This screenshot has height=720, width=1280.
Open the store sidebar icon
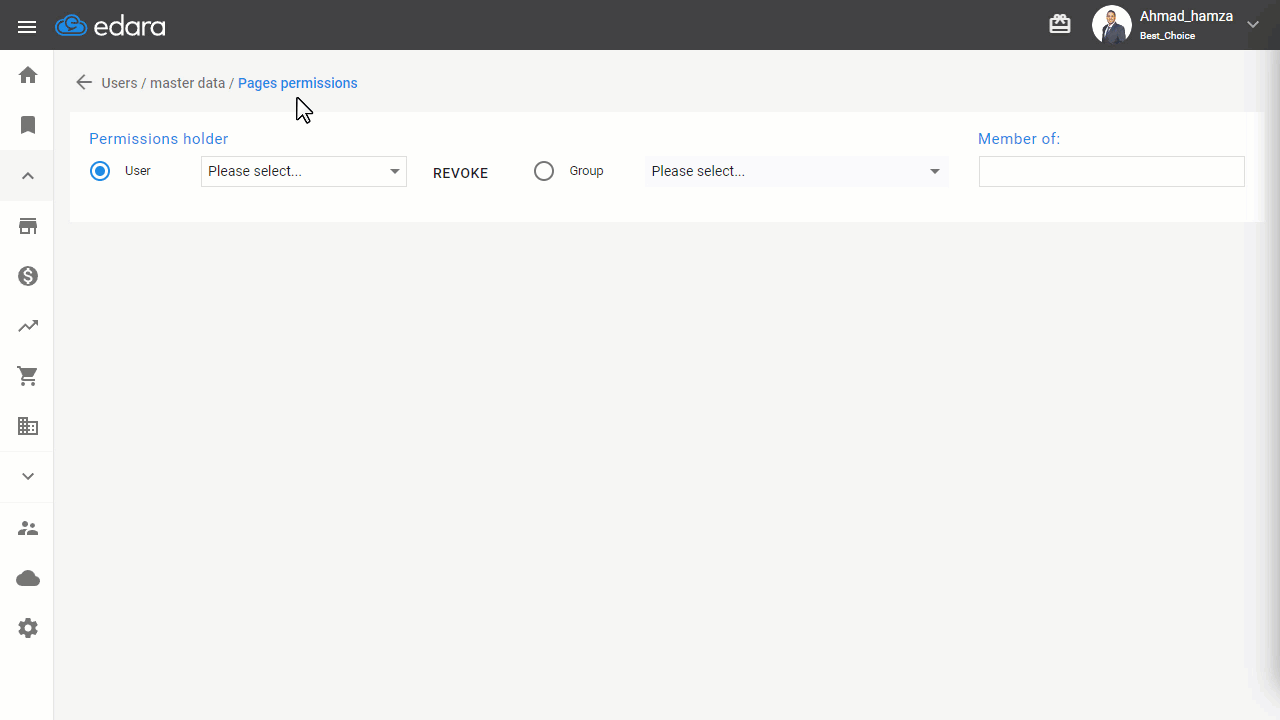(x=28, y=226)
